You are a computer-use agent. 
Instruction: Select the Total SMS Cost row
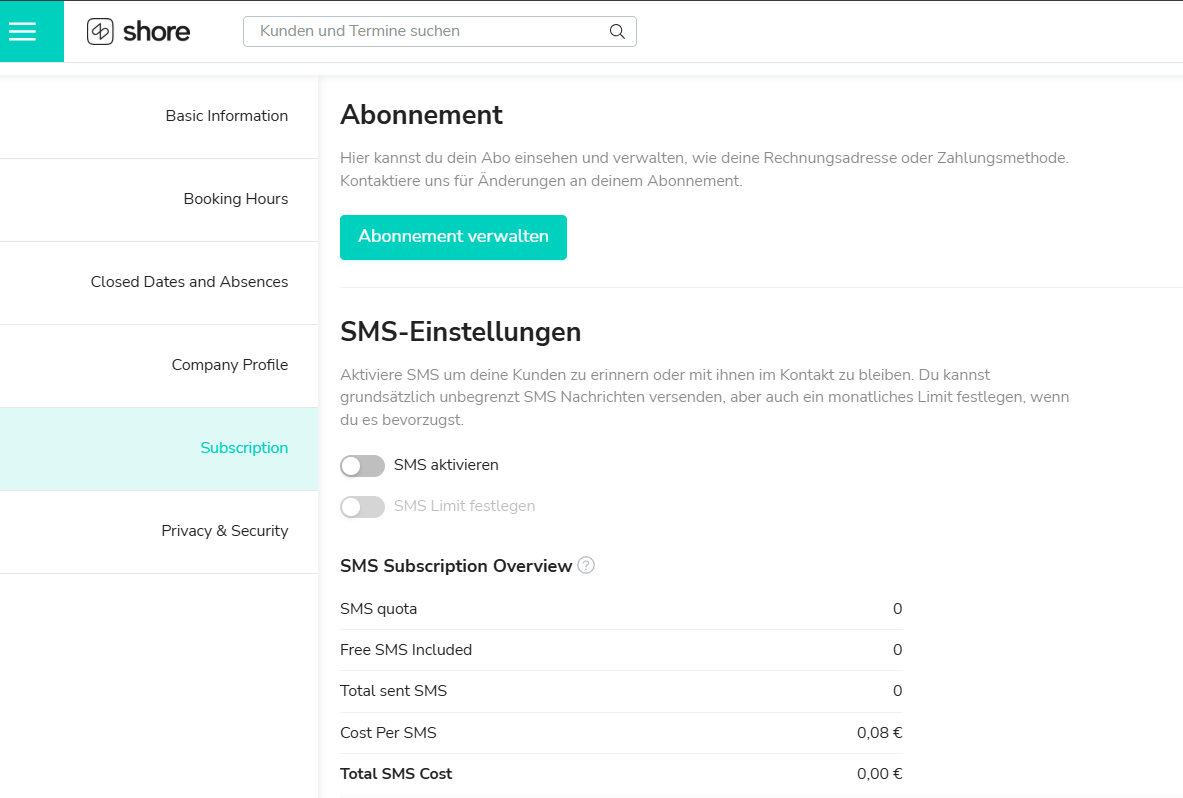point(620,774)
